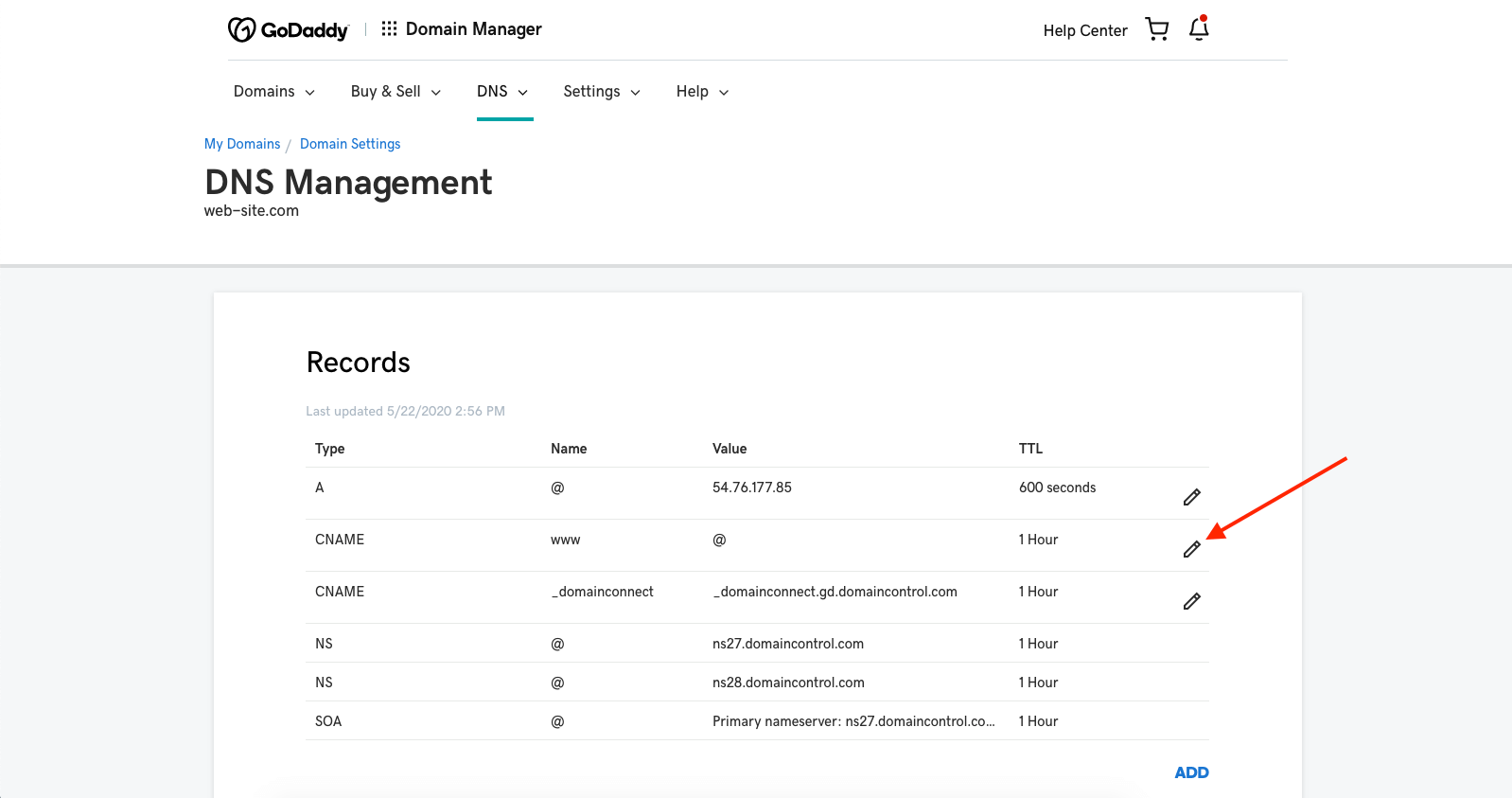View notifications bell

[x=1199, y=29]
